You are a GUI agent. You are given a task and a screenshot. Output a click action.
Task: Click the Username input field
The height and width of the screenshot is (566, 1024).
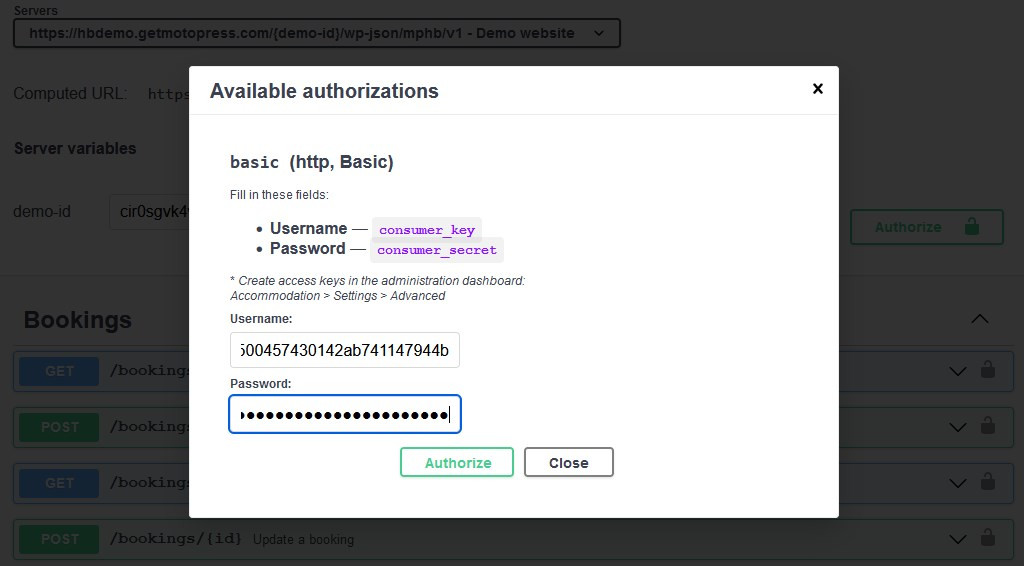pyautogui.click(x=345, y=351)
